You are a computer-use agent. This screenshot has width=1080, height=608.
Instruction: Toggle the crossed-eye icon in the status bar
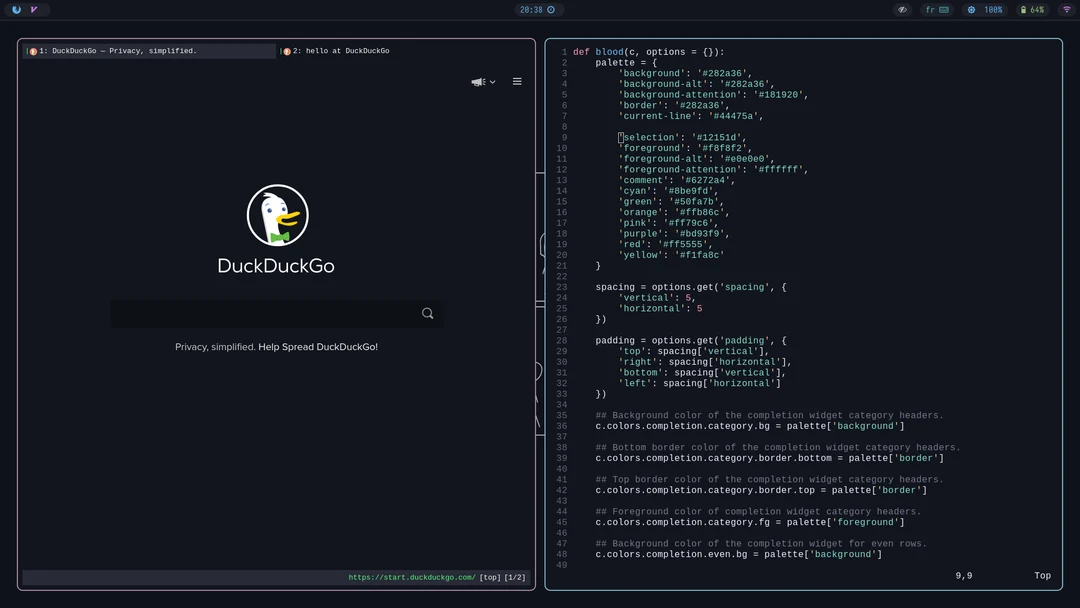901,9
